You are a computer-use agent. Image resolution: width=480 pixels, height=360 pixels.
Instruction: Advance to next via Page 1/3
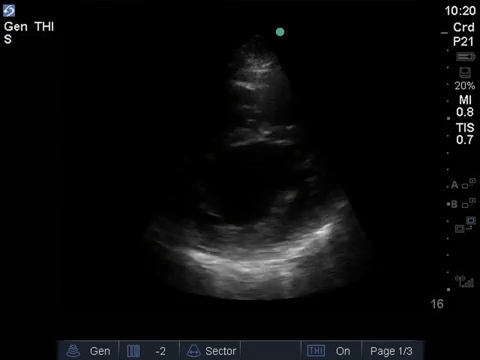(x=392, y=351)
